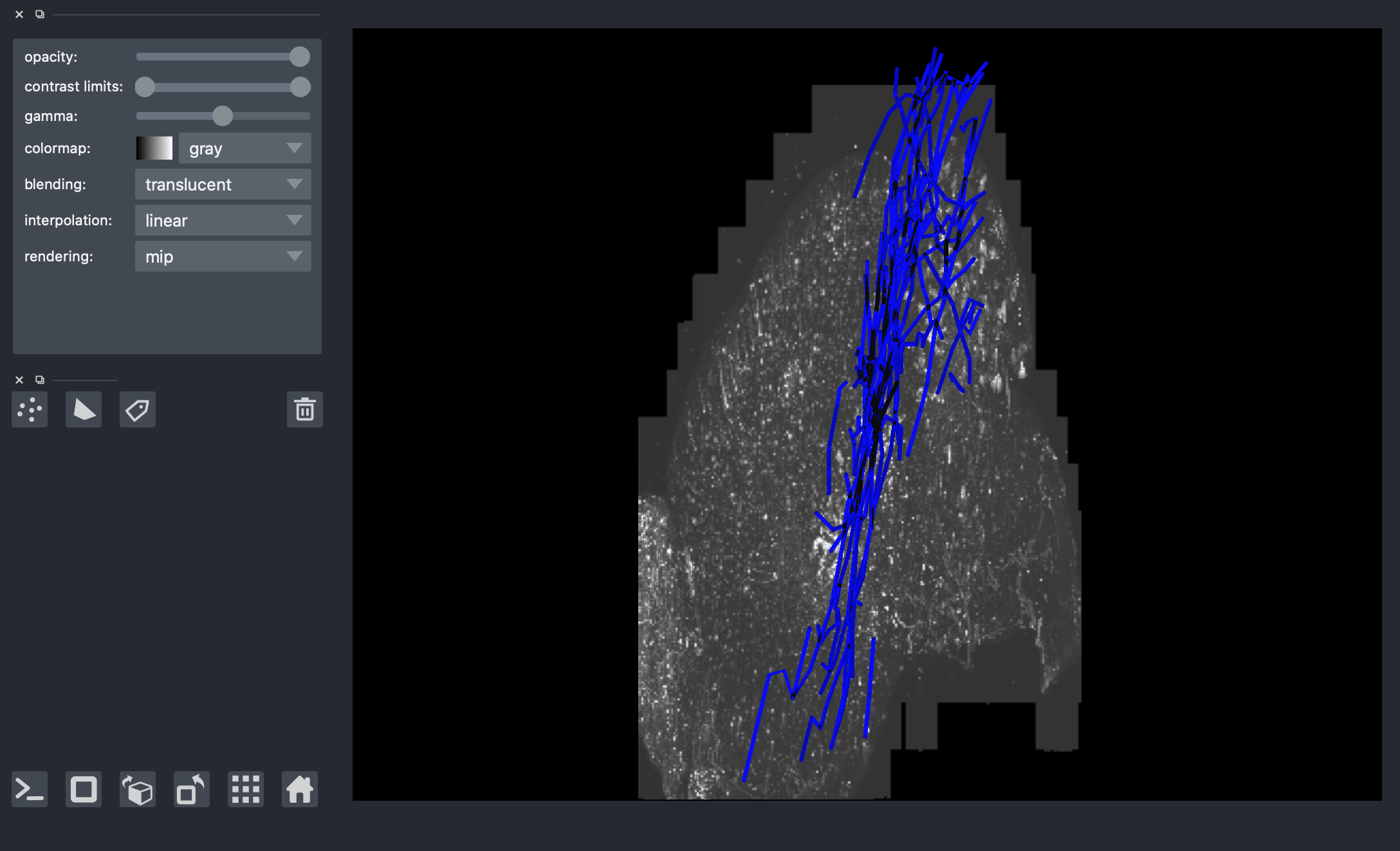The image size is (1400, 851).
Task: Open the console with terminal icon
Action: (x=30, y=789)
